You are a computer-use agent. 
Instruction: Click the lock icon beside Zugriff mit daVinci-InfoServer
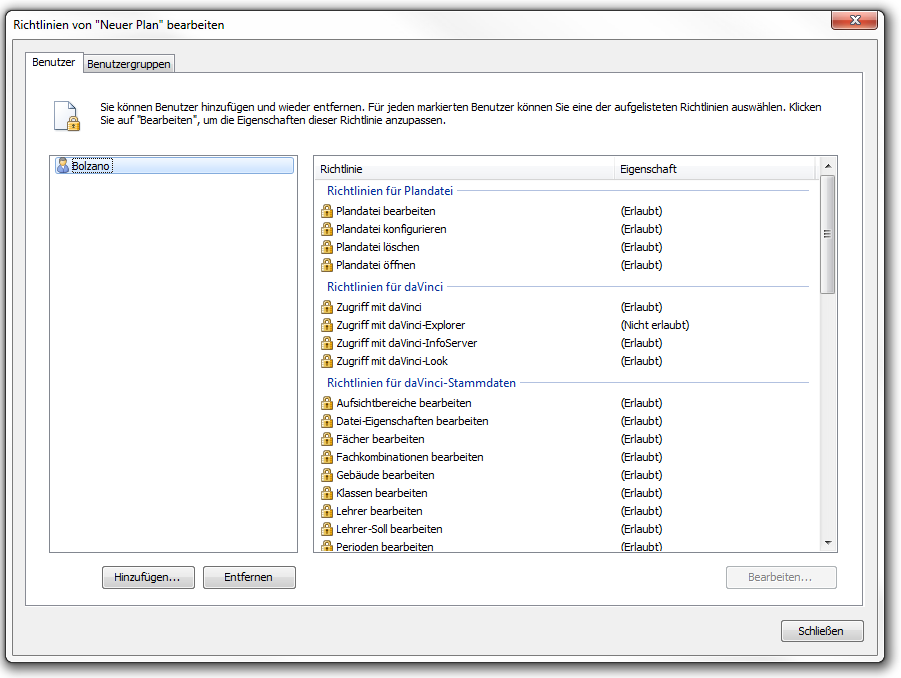(x=326, y=343)
